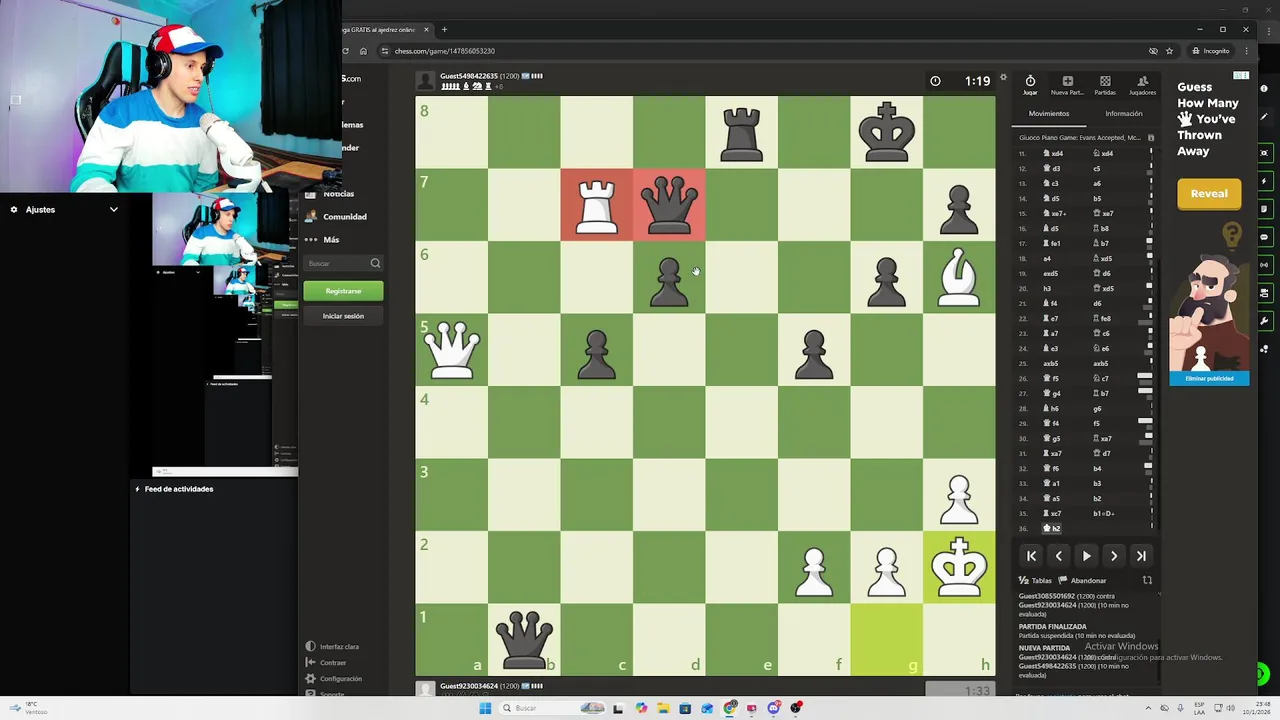This screenshot has height=720, width=1280.
Task: Click the yellow Reveal button
Action: [x=1209, y=194]
